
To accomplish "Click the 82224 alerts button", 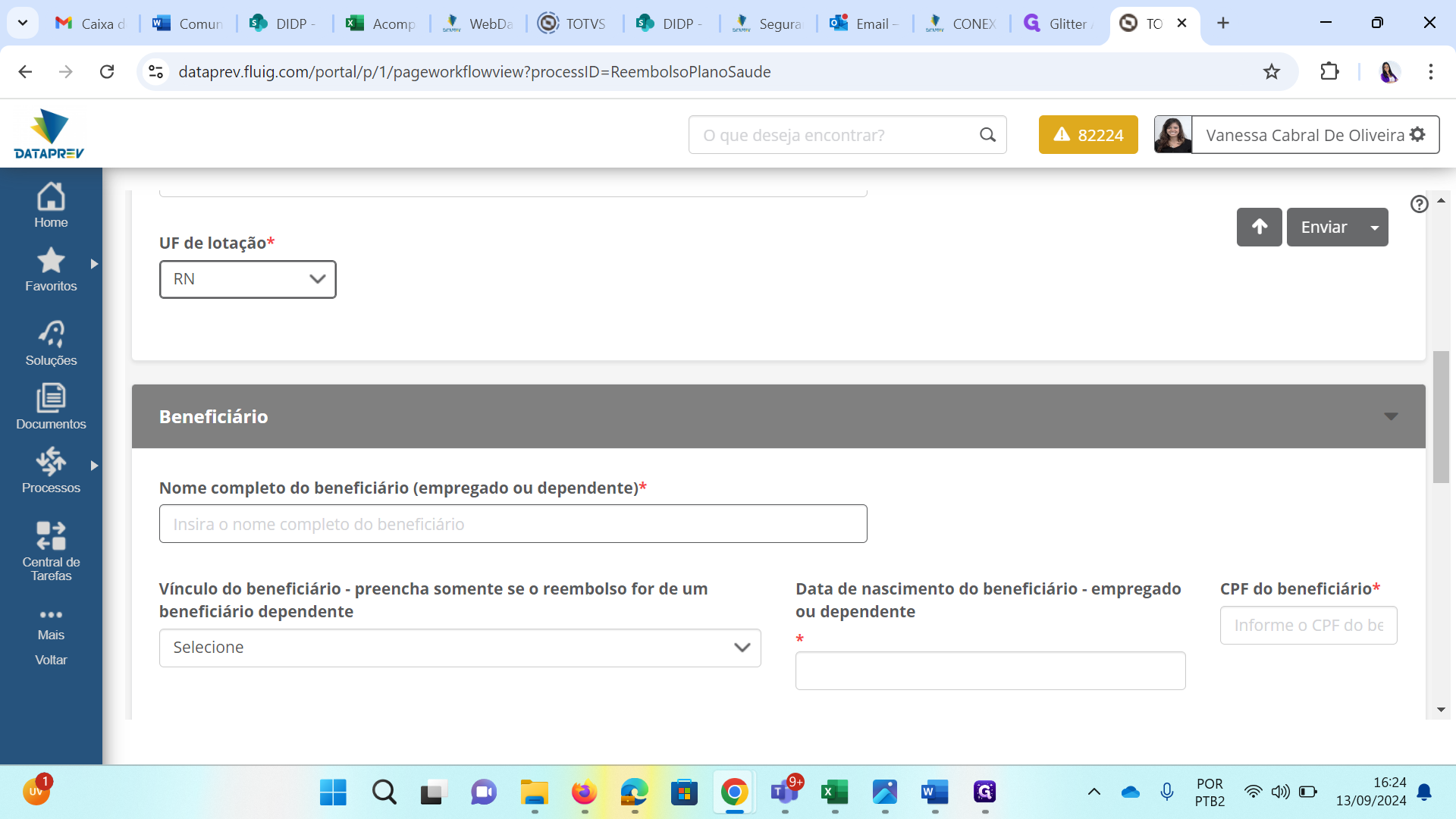I will pyautogui.click(x=1087, y=135).
